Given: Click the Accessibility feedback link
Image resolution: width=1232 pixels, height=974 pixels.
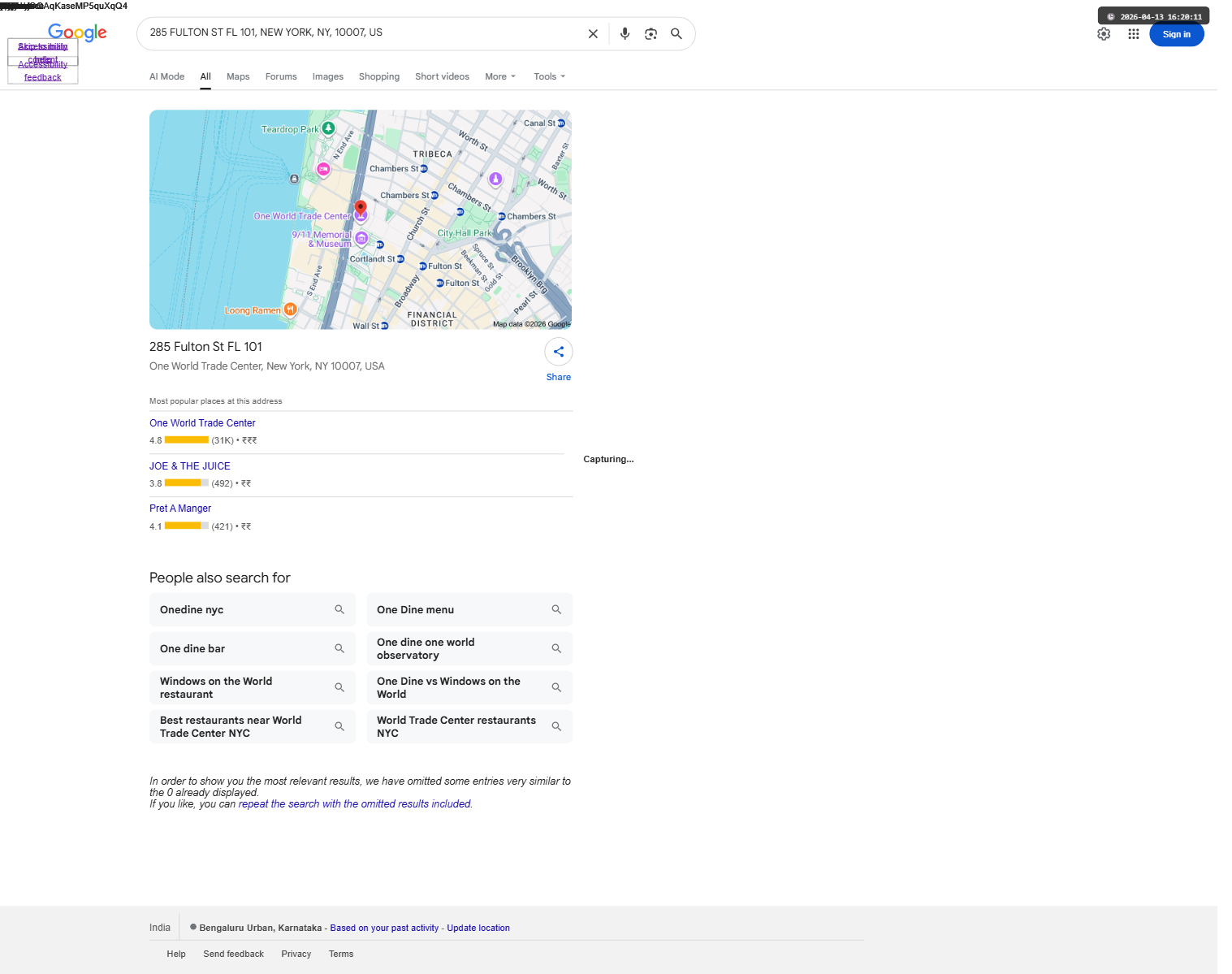Looking at the screenshot, I should tap(43, 71).
